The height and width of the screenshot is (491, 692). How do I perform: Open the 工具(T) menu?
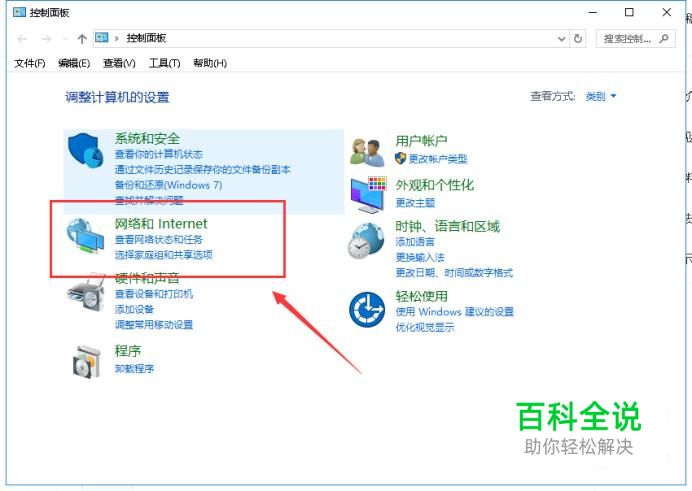[164, 63]
